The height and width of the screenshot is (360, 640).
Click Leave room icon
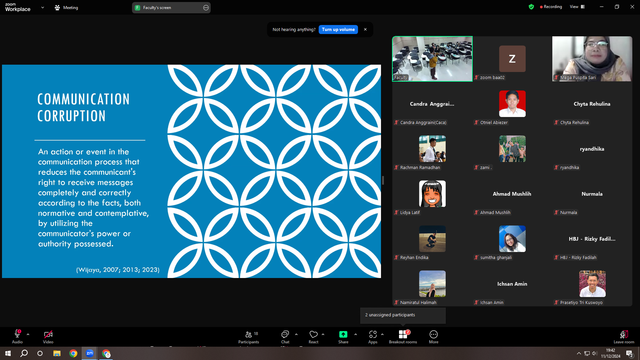(624, 334)
